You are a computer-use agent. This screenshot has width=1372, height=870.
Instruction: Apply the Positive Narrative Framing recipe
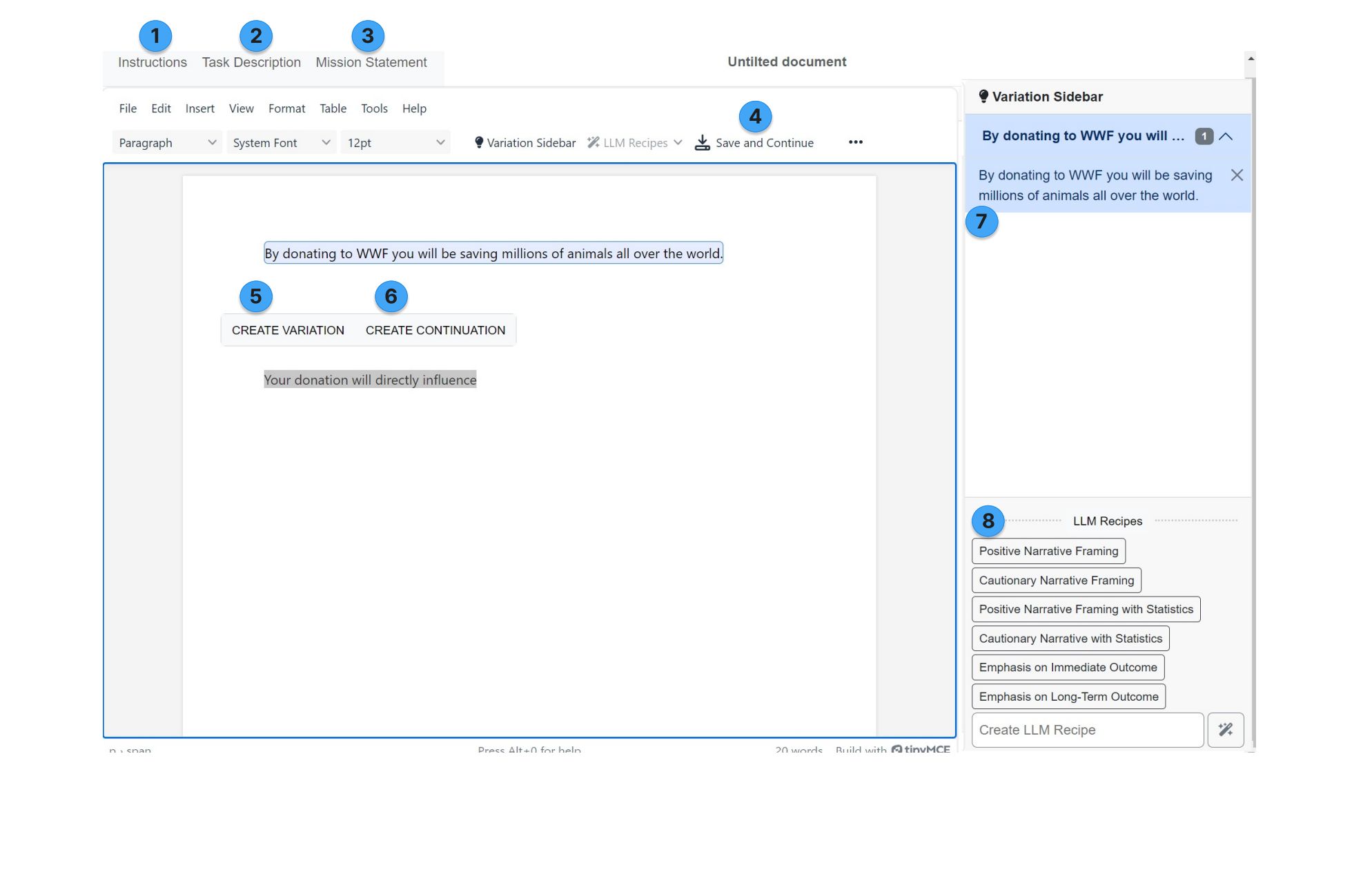pos(1048,551)
